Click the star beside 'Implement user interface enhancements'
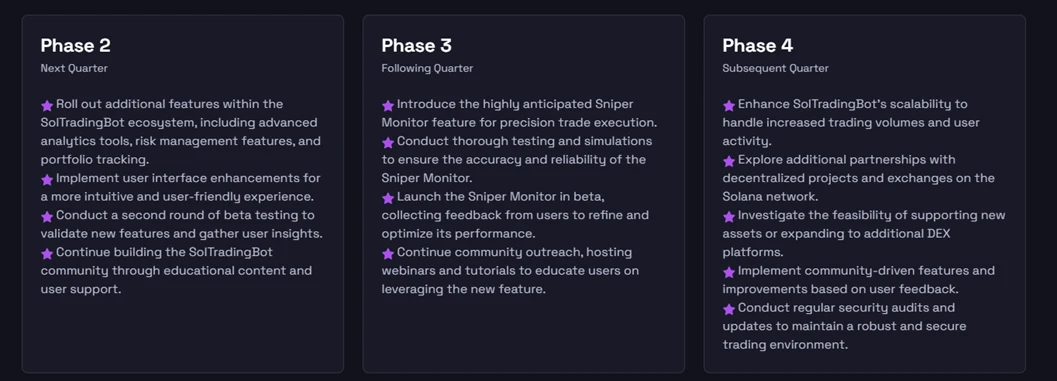Viewport: 1057px width, 381px height. click(47, 179)
